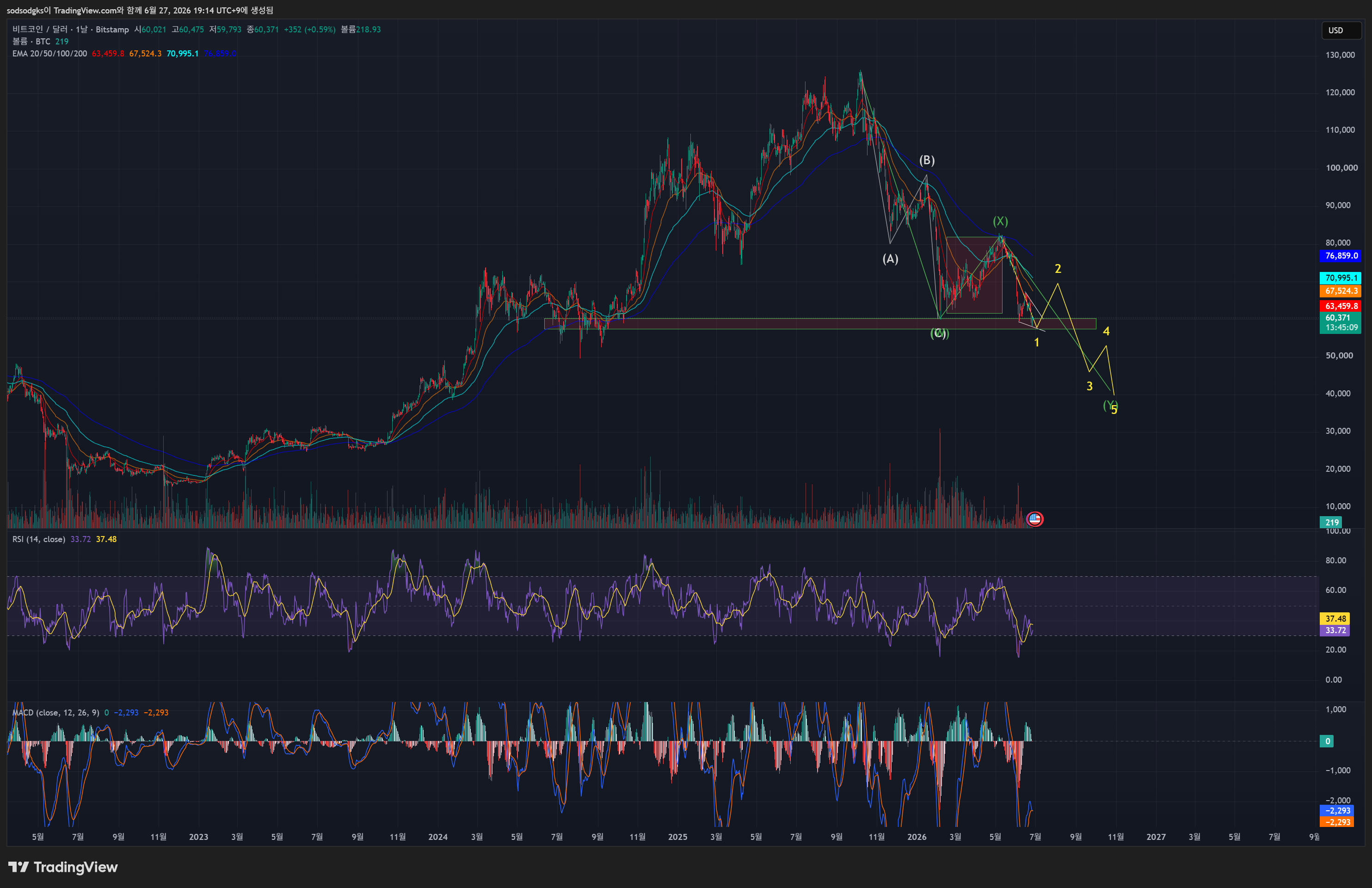Viewport: 1372px width, 888px height.
Task: Click the 볼륨 · BTC indicator legend
Action: click(31, 42)
